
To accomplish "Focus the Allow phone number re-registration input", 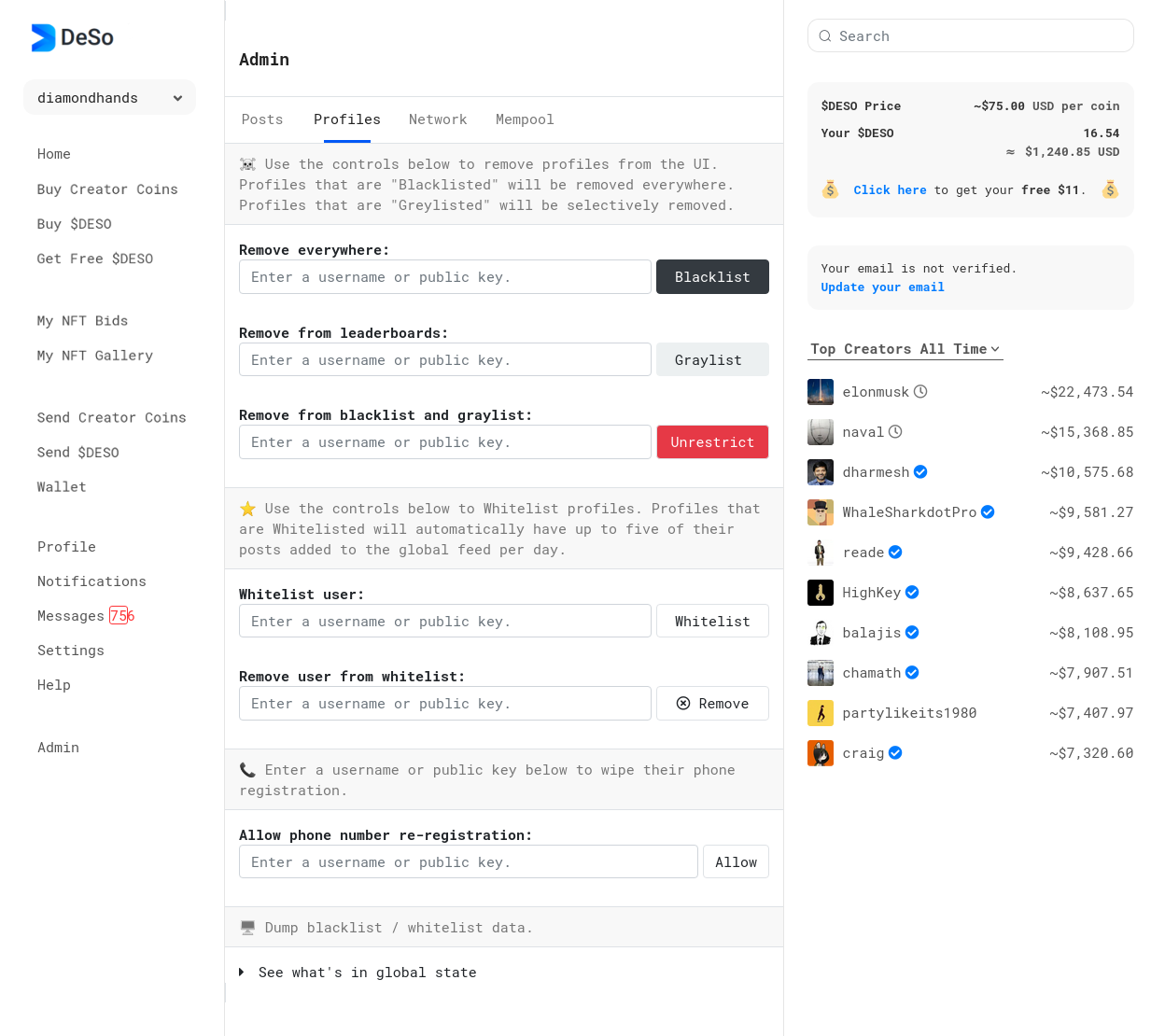I will tap(469, 862).
